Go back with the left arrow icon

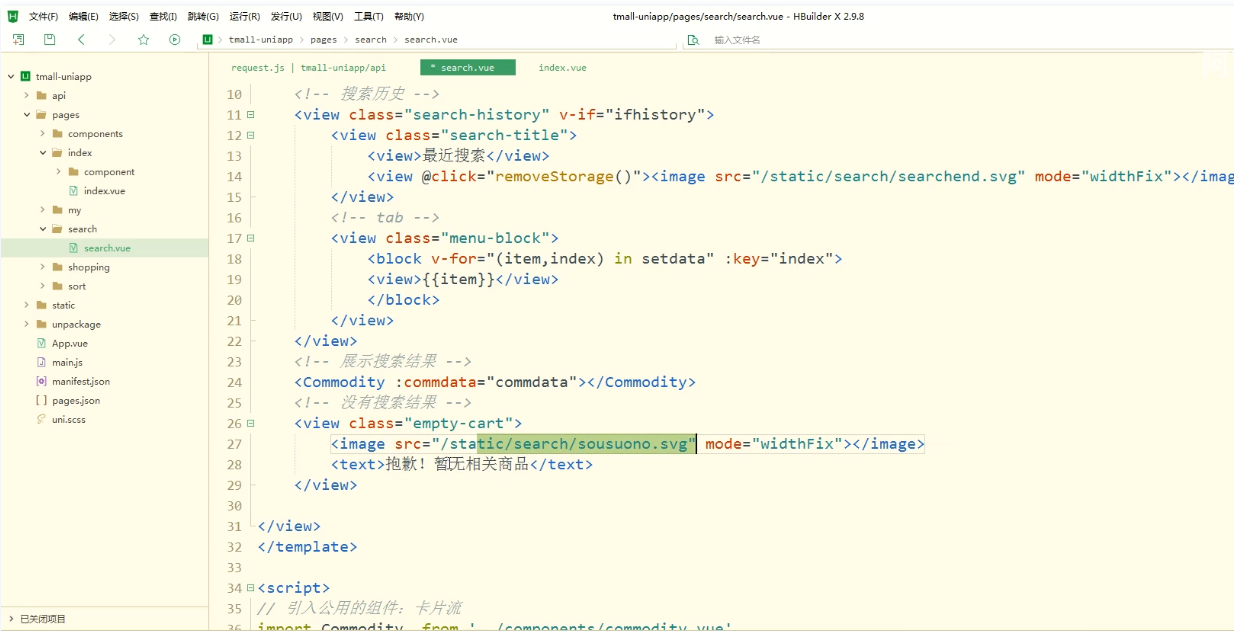81,39
